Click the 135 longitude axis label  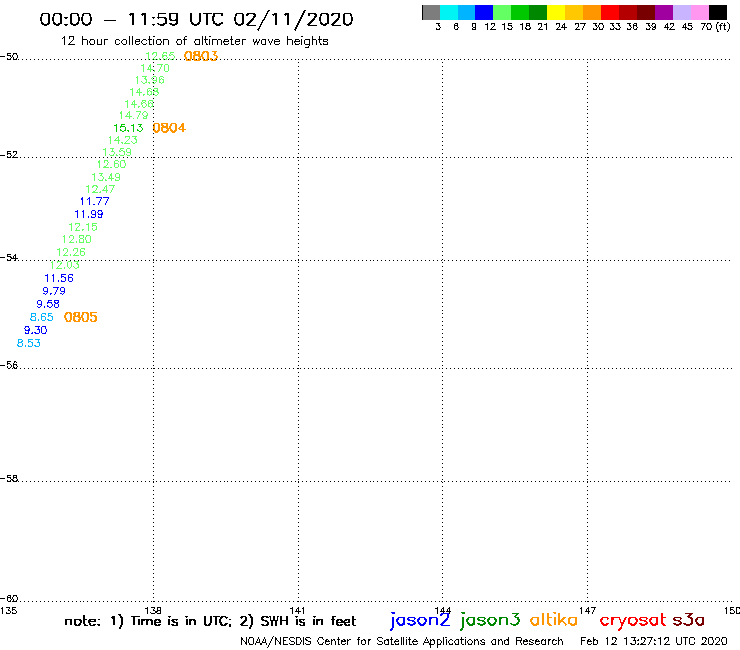pos(8,611)
